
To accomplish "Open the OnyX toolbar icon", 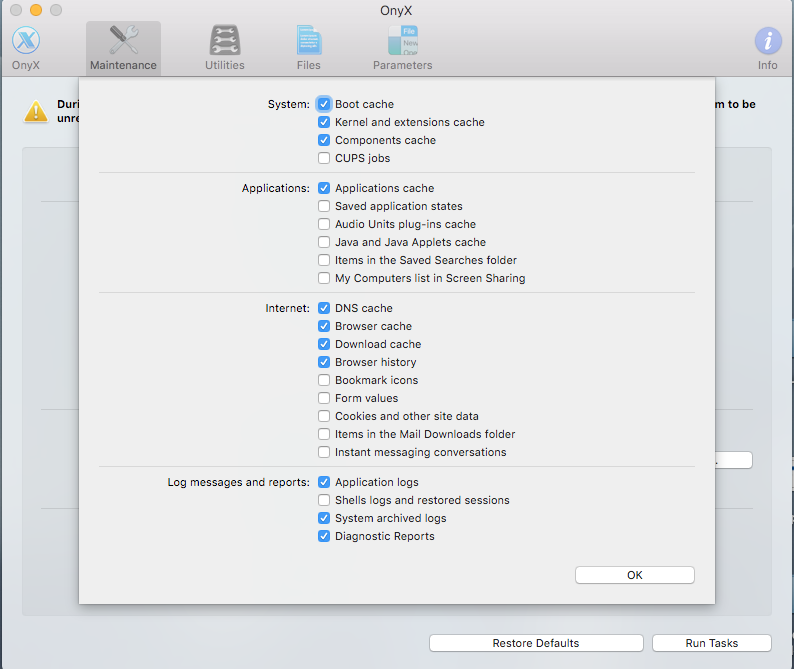I will coord(26,41).
